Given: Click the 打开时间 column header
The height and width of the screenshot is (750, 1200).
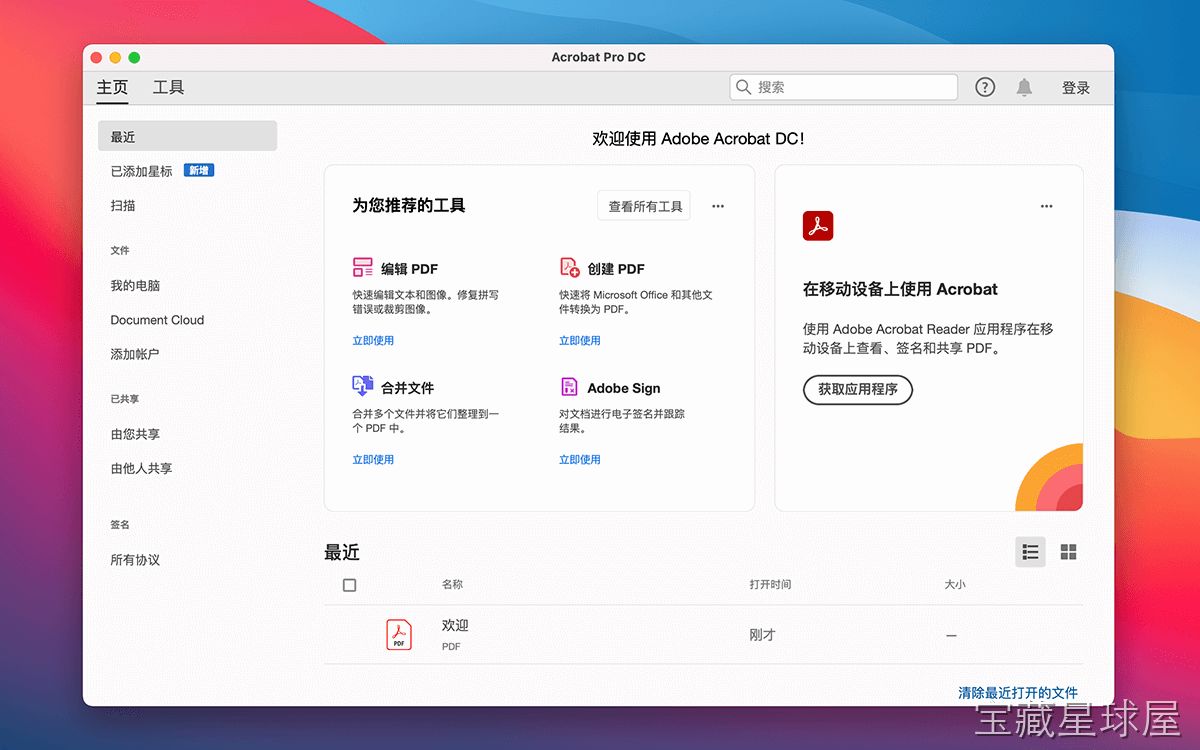Looking at the screenshot, I should pyautogui.click(x=770, y=584).
